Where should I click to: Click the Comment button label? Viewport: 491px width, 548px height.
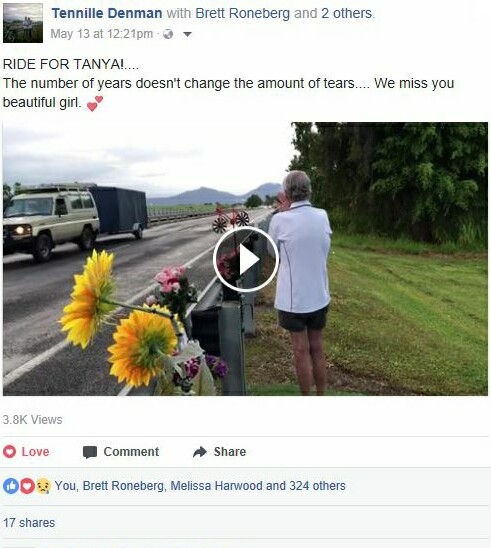click(x=131, y=452)
